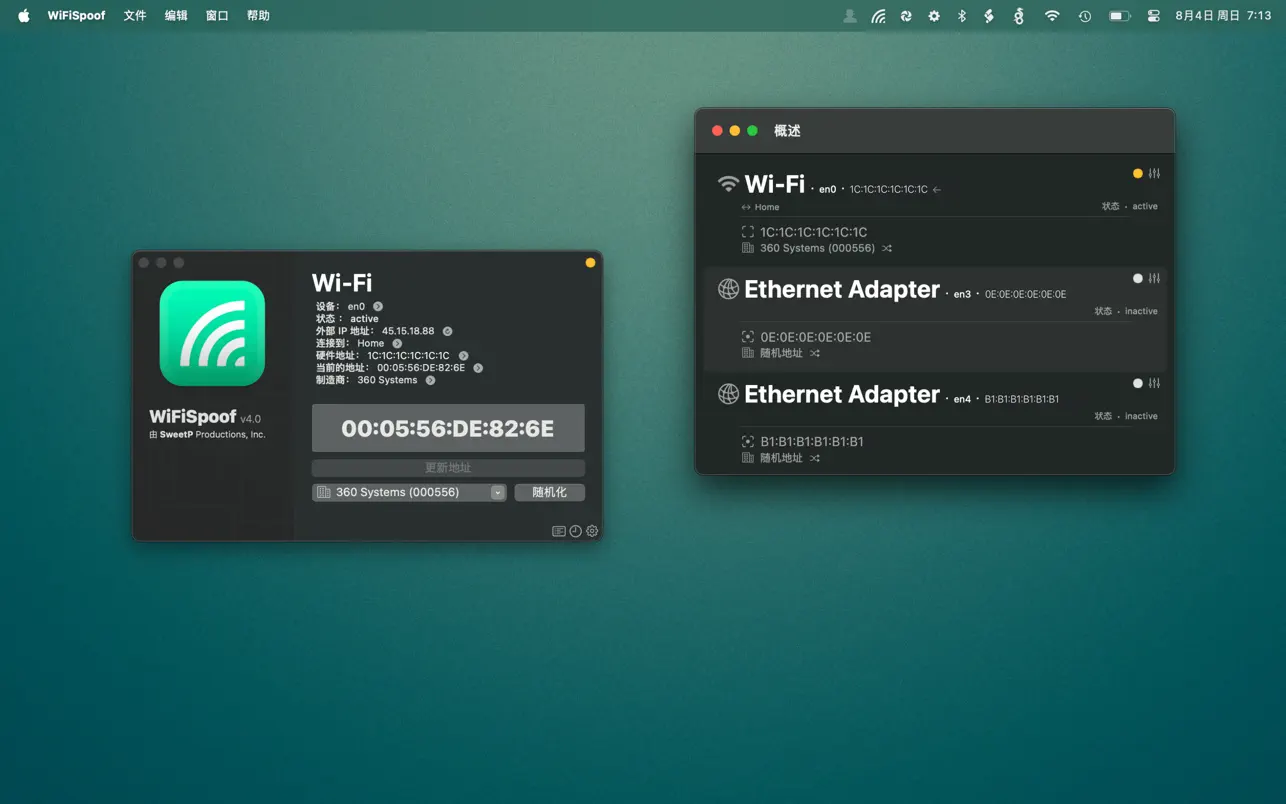Open the 帮助 menu
This screenshot has height=804, width=1286.
tap(258, 15)
